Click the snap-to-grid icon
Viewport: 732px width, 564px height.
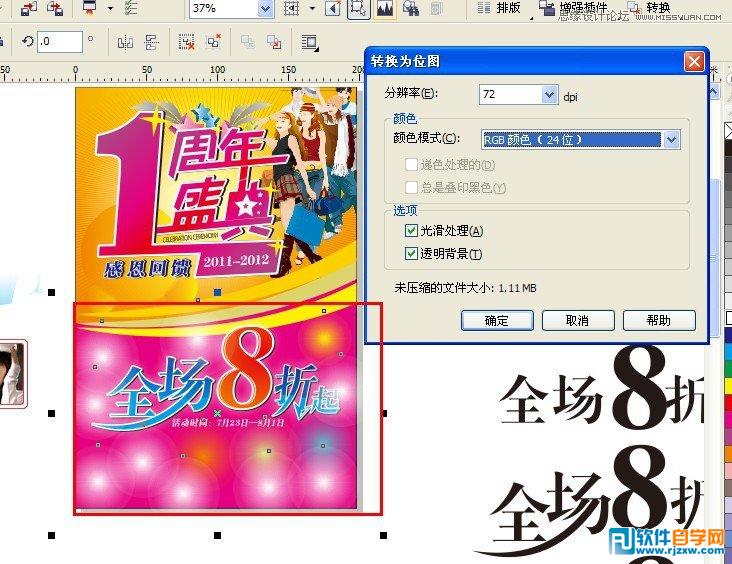[x=291, y=8]
